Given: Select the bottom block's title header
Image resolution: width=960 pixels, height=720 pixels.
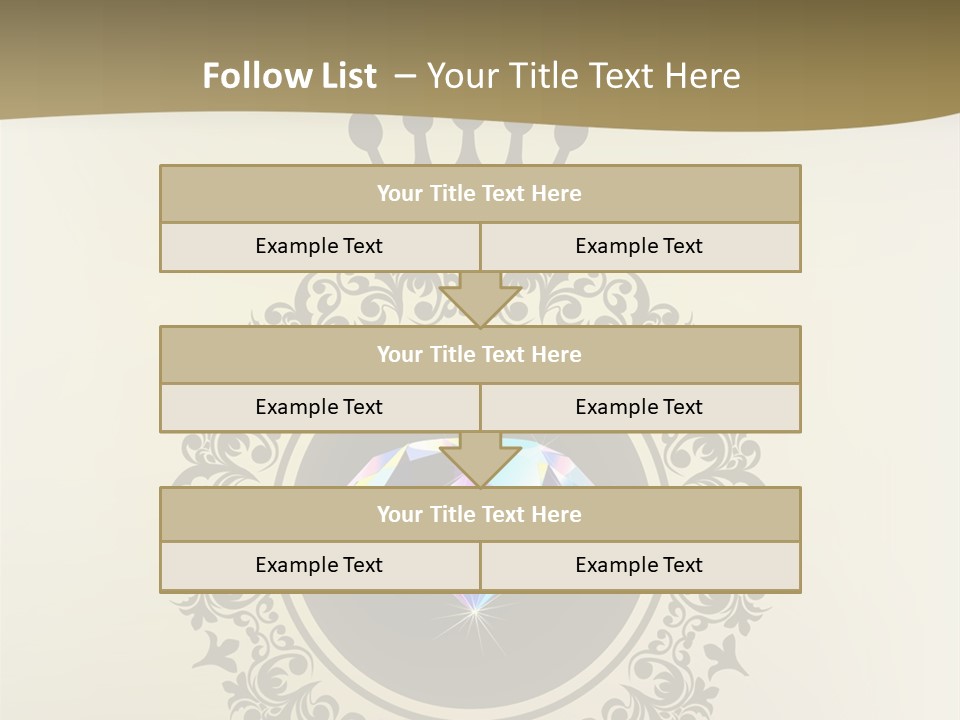Looking at the screenshot, I should 480,514.
